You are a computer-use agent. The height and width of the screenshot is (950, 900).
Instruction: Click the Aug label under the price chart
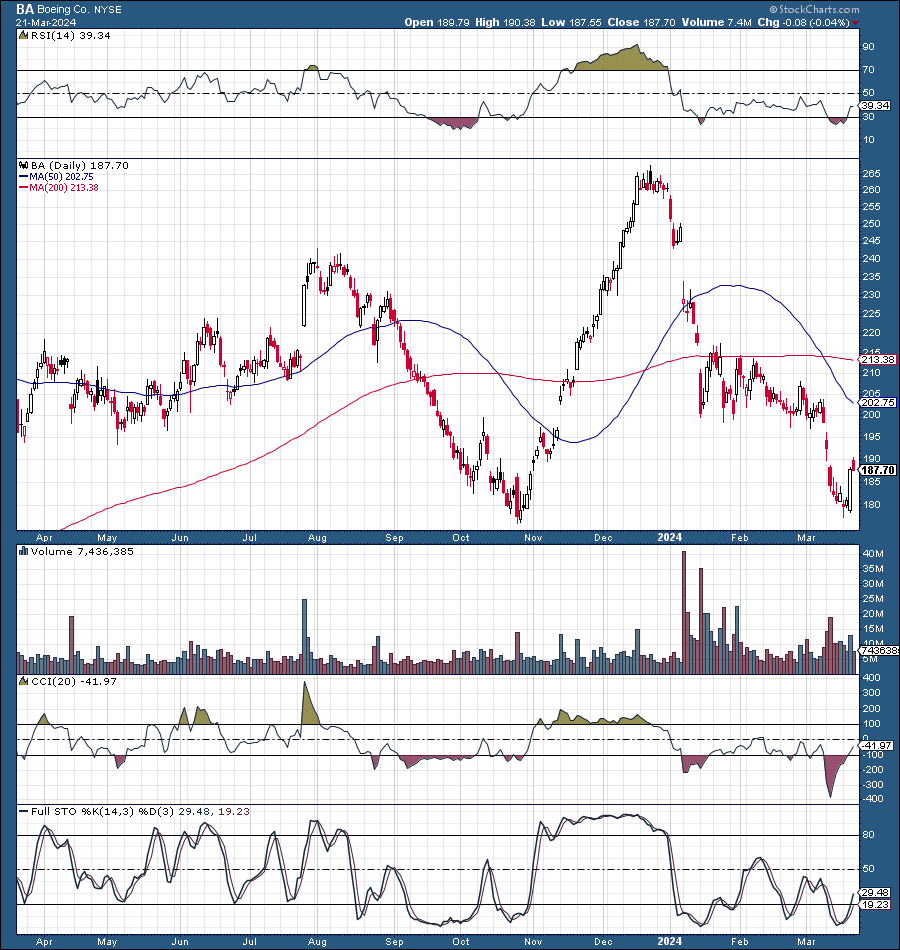coord(317,537)
